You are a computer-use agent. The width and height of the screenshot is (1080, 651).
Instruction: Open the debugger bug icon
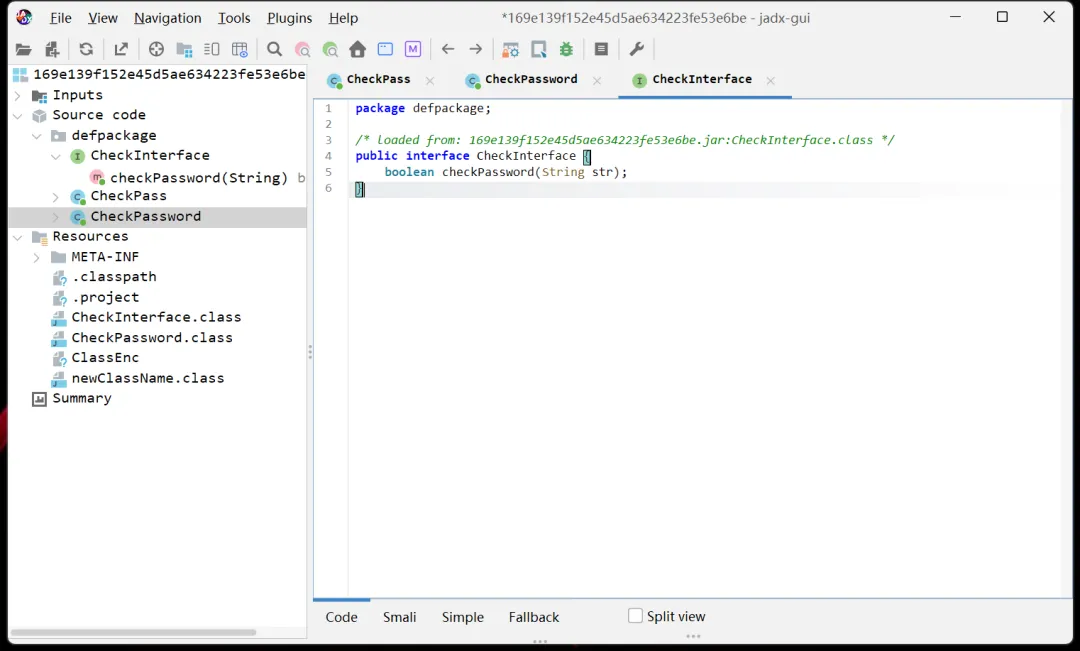567,49
